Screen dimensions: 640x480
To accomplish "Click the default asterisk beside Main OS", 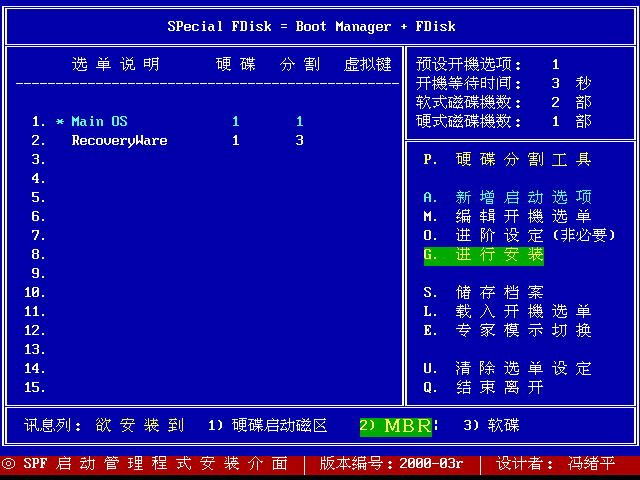I will pyautogui.click(x=60, y=122).
